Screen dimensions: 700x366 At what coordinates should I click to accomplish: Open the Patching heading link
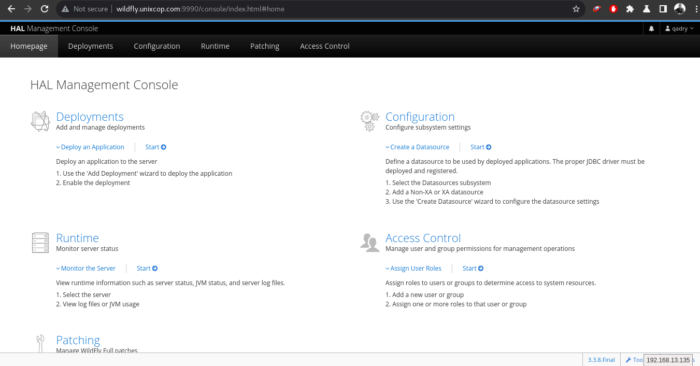78,340
